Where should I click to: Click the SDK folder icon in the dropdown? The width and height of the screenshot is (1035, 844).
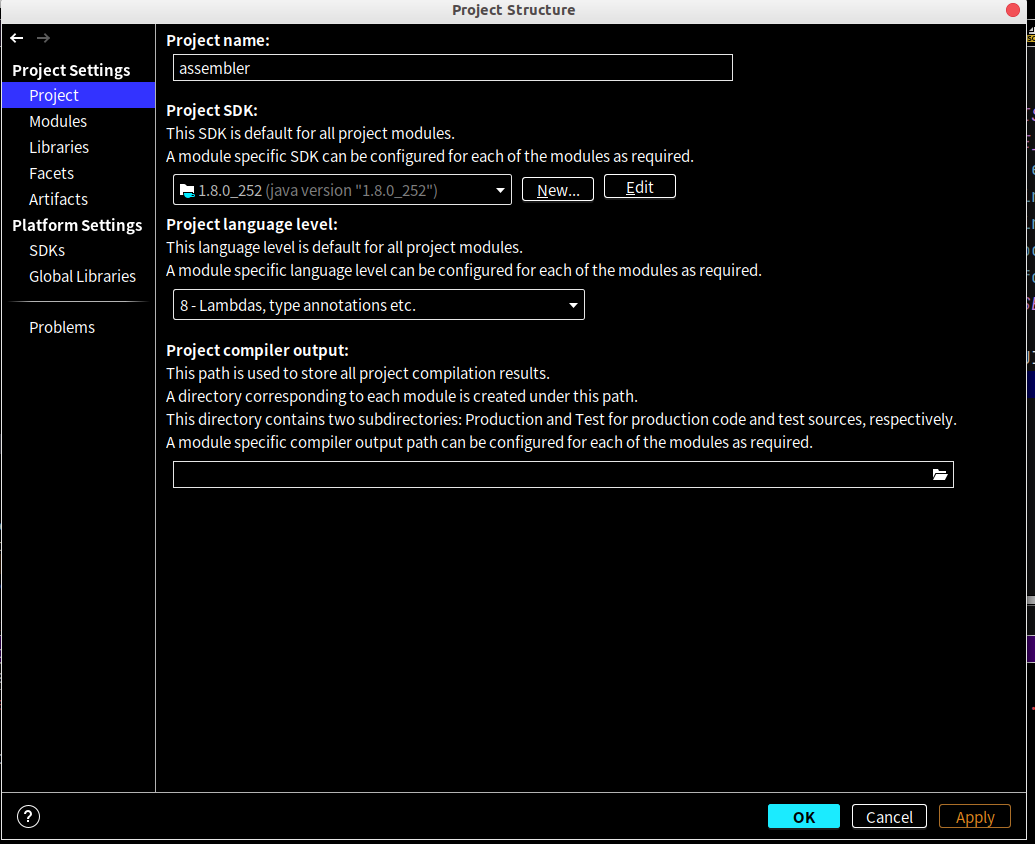187,189
